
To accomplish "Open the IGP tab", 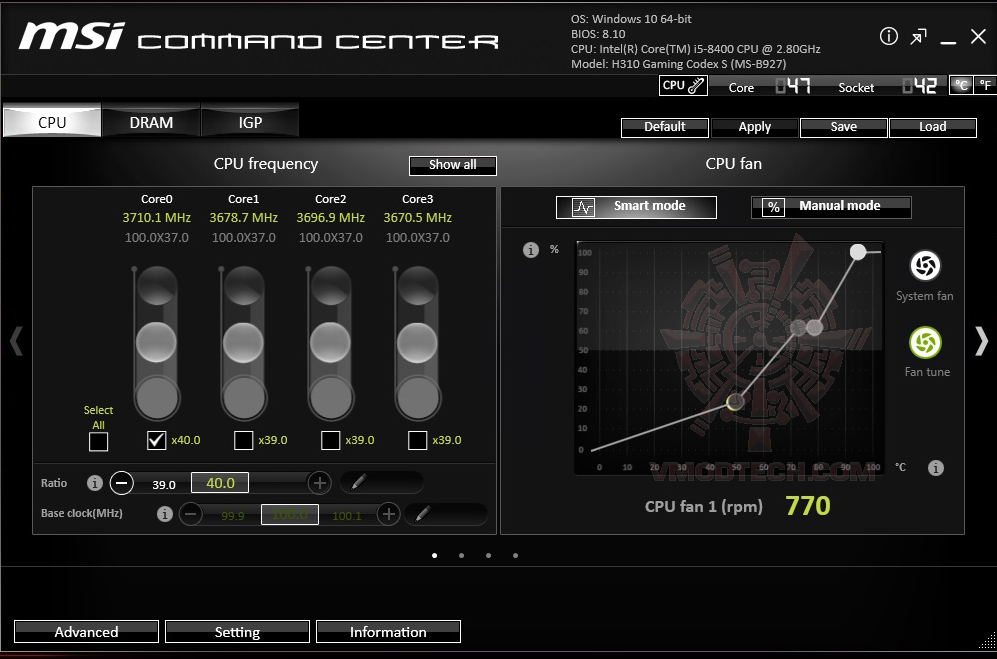I will coord(250,121).
